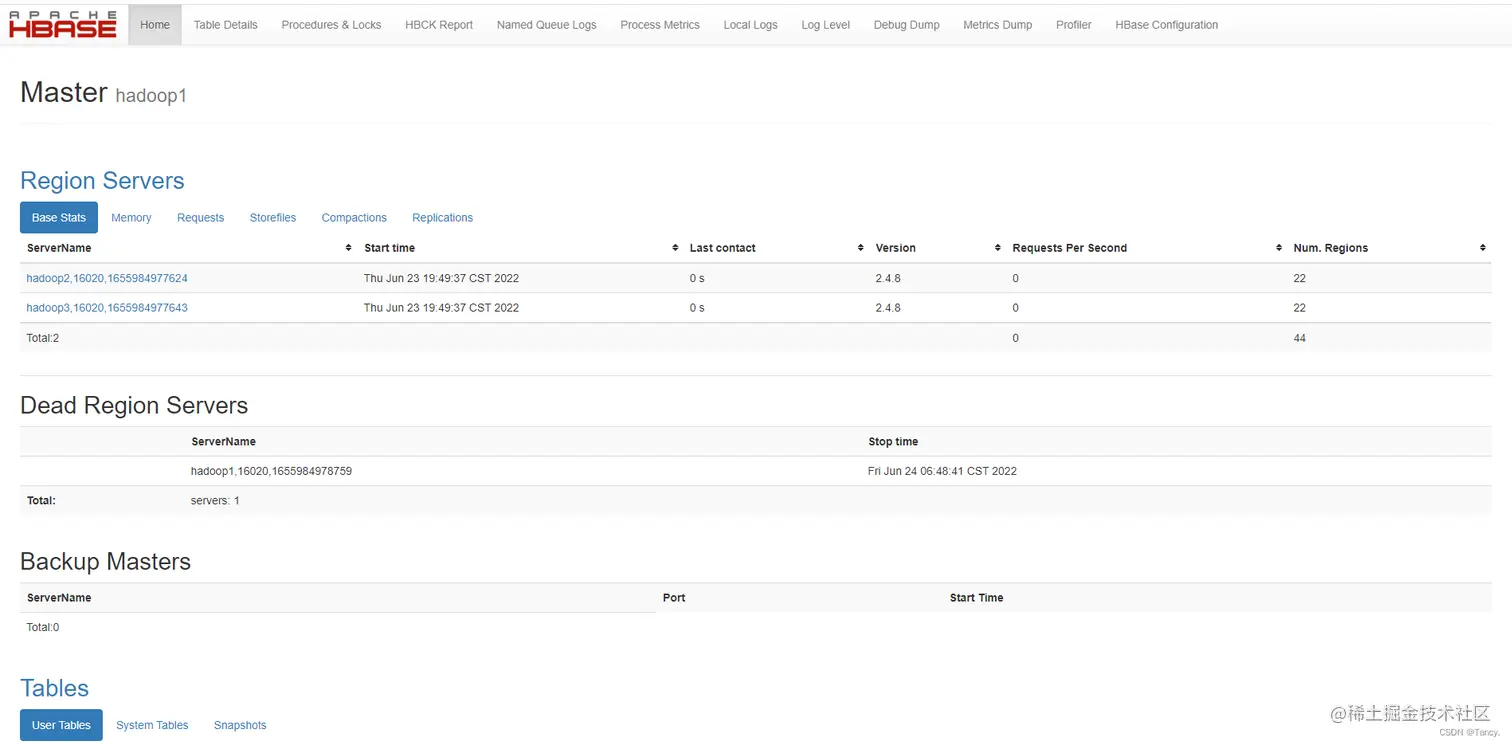Open the Metrics Dump page
Screen dimensions: 1512x745
(997, 25)
